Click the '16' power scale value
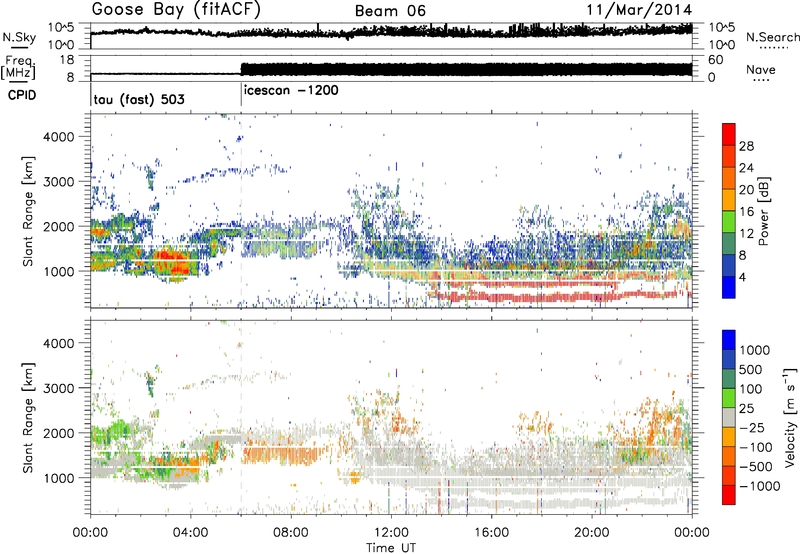 tap(746, 212)
